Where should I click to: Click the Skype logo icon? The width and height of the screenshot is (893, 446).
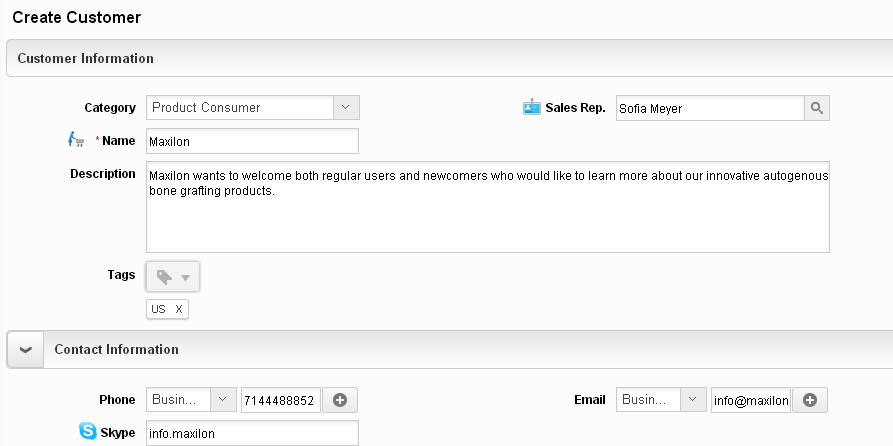88,432
